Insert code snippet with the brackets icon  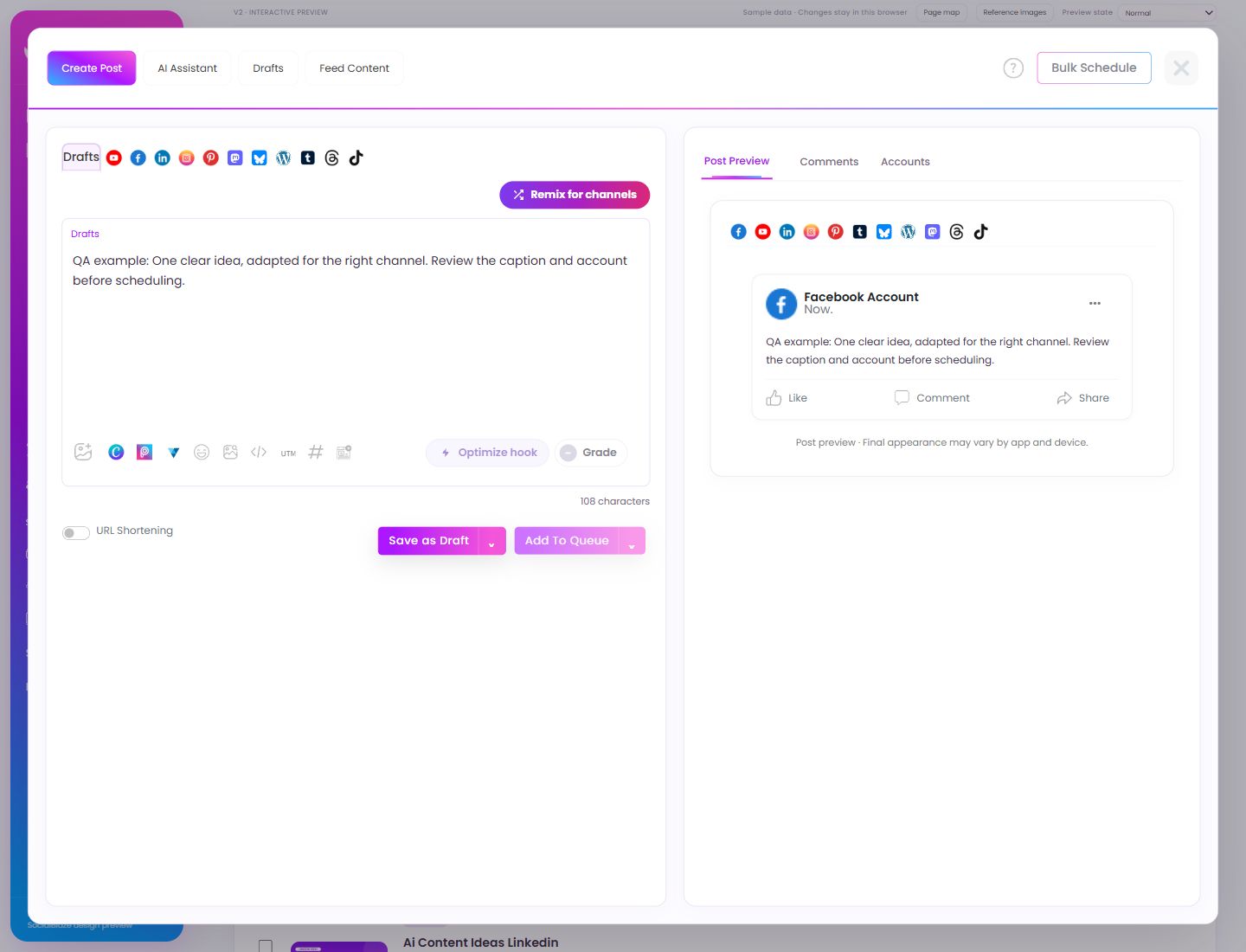pos(259,452)
